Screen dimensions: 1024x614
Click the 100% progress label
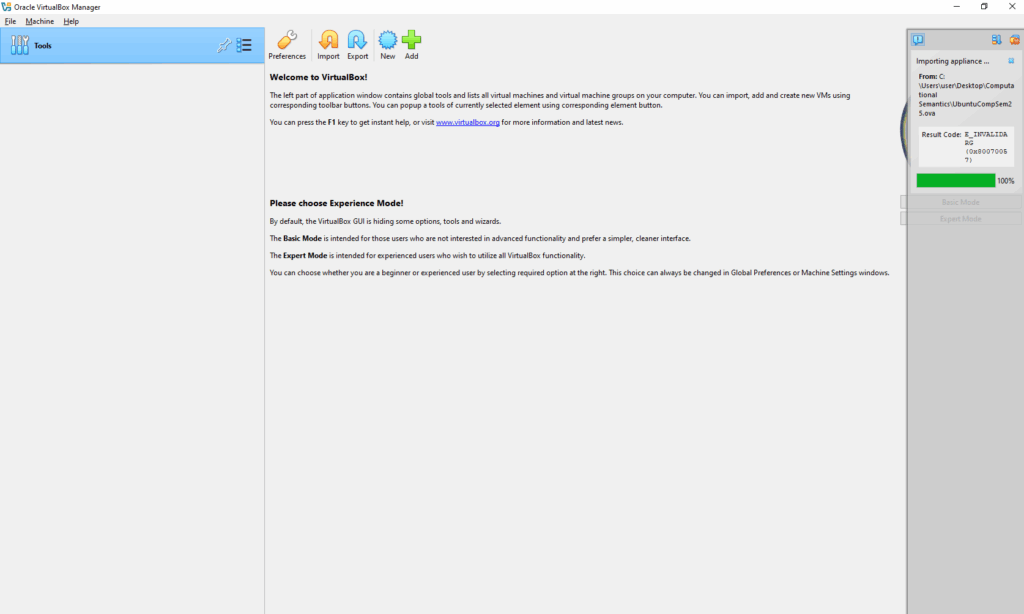tap(1006, 181)
